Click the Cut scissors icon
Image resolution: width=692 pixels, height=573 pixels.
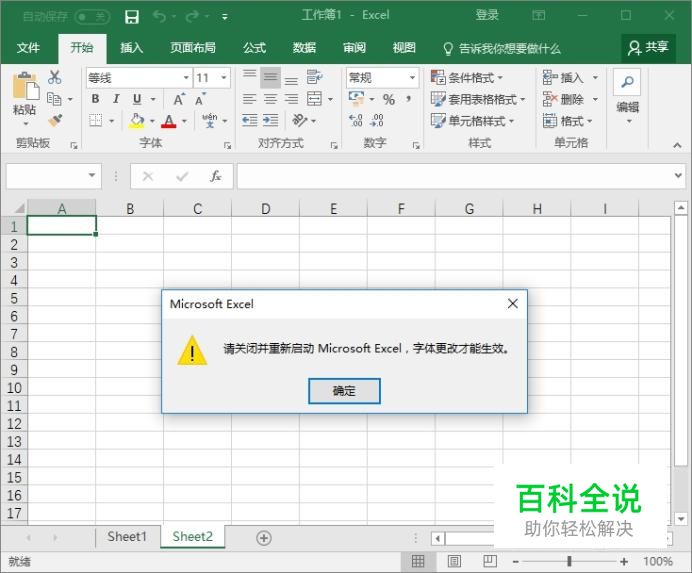pyautogui.click(x=55, y=77)
